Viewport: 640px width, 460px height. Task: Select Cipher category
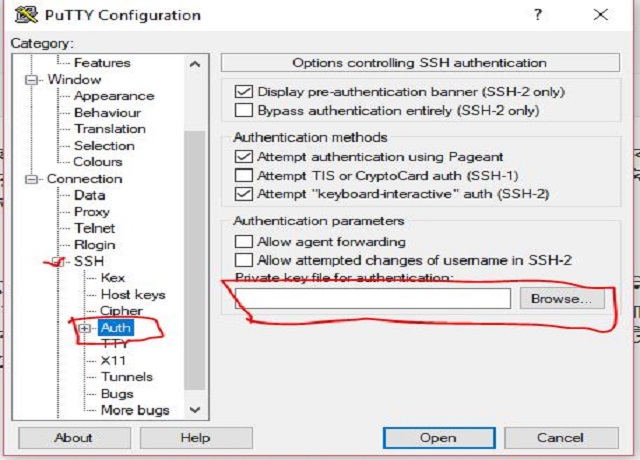tap(121, 311)
